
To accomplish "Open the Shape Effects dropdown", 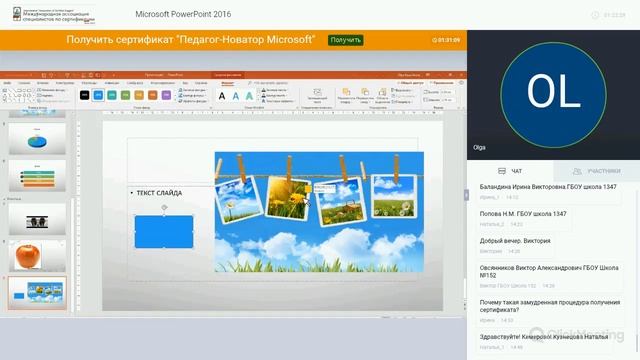I will point(193,101).
